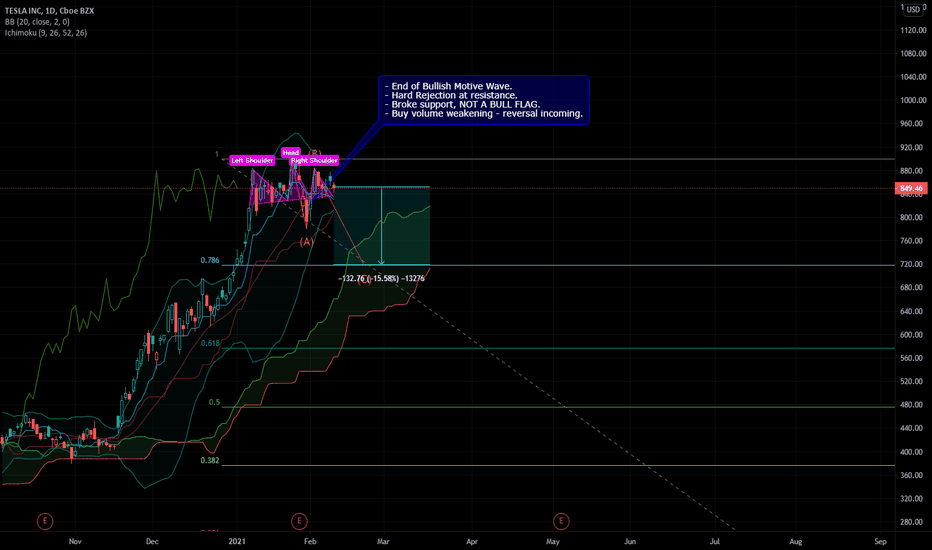932x550 pixels.
Task: Select the 'Head' pattern label
Action: pos(291,153)
